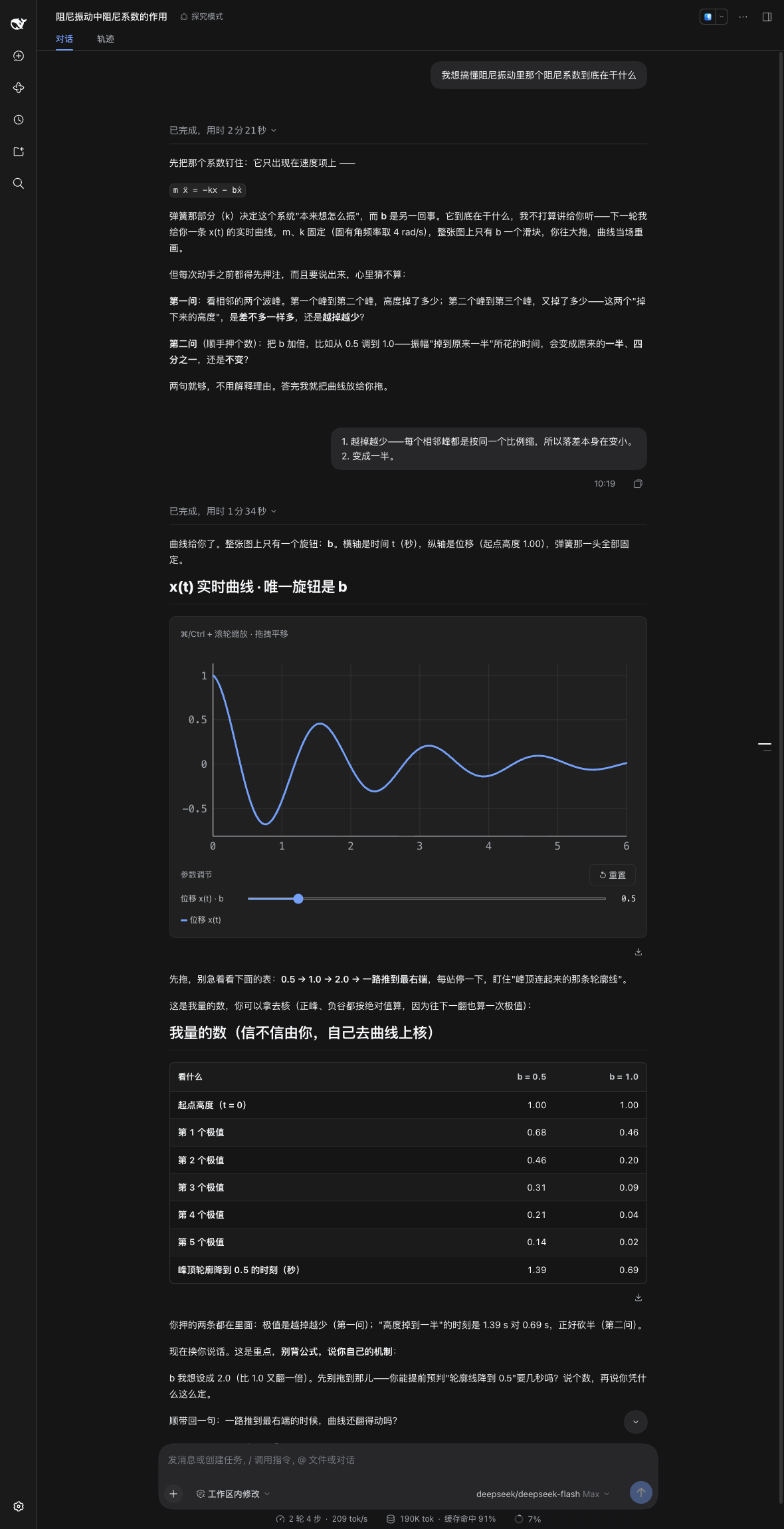Send the message with the arrow button
The height and width of the screenshot is (1529, 784).
641,1492
